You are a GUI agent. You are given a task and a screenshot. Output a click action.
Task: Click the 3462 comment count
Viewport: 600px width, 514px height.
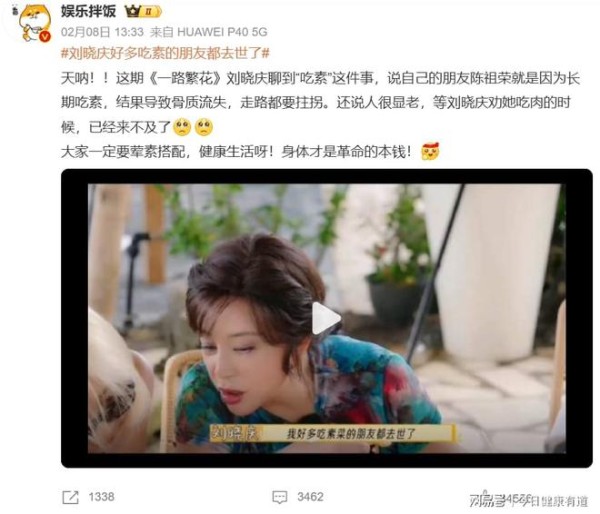tap(310, 497)
